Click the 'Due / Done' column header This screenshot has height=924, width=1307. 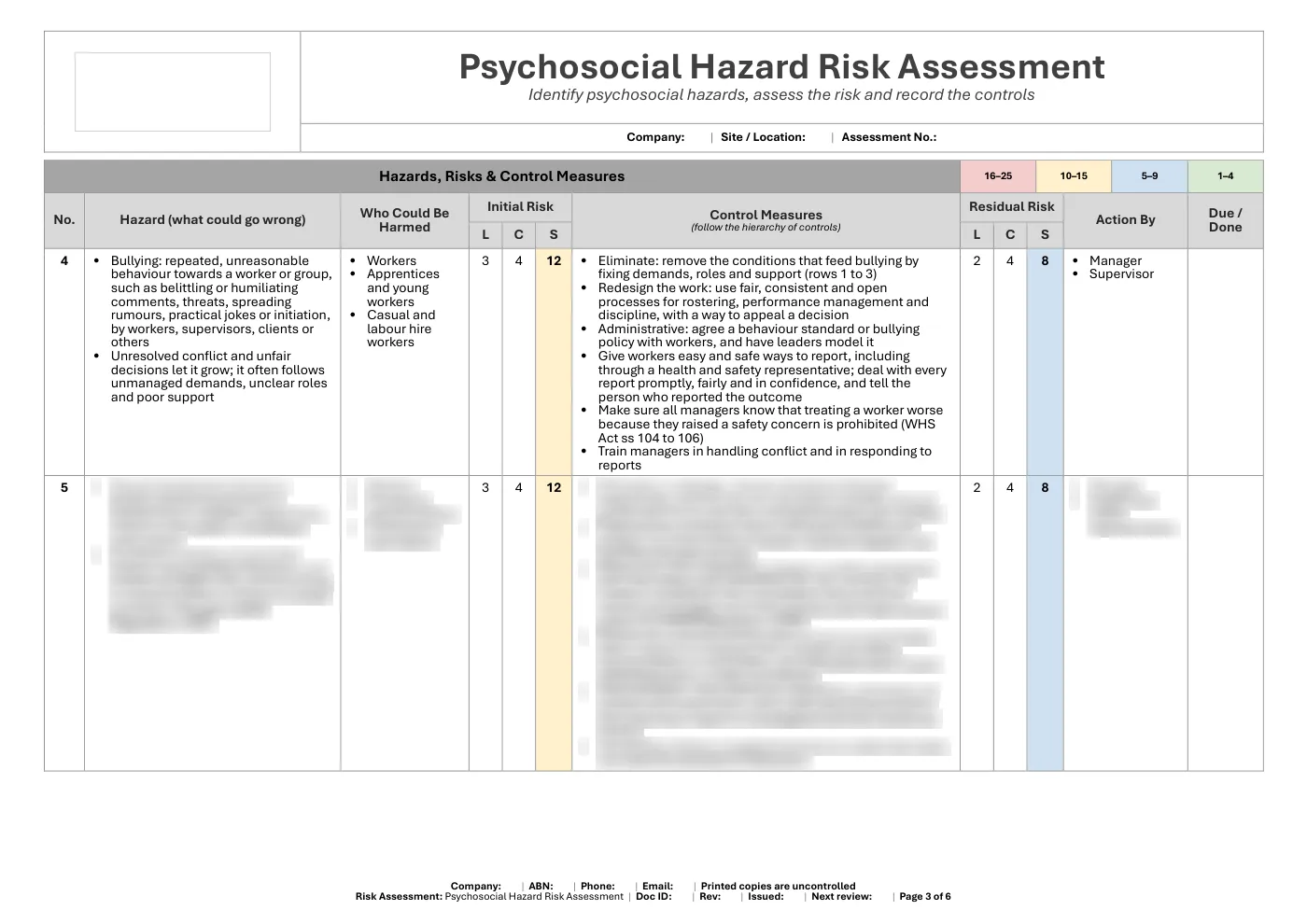[x=1225, y=220]
